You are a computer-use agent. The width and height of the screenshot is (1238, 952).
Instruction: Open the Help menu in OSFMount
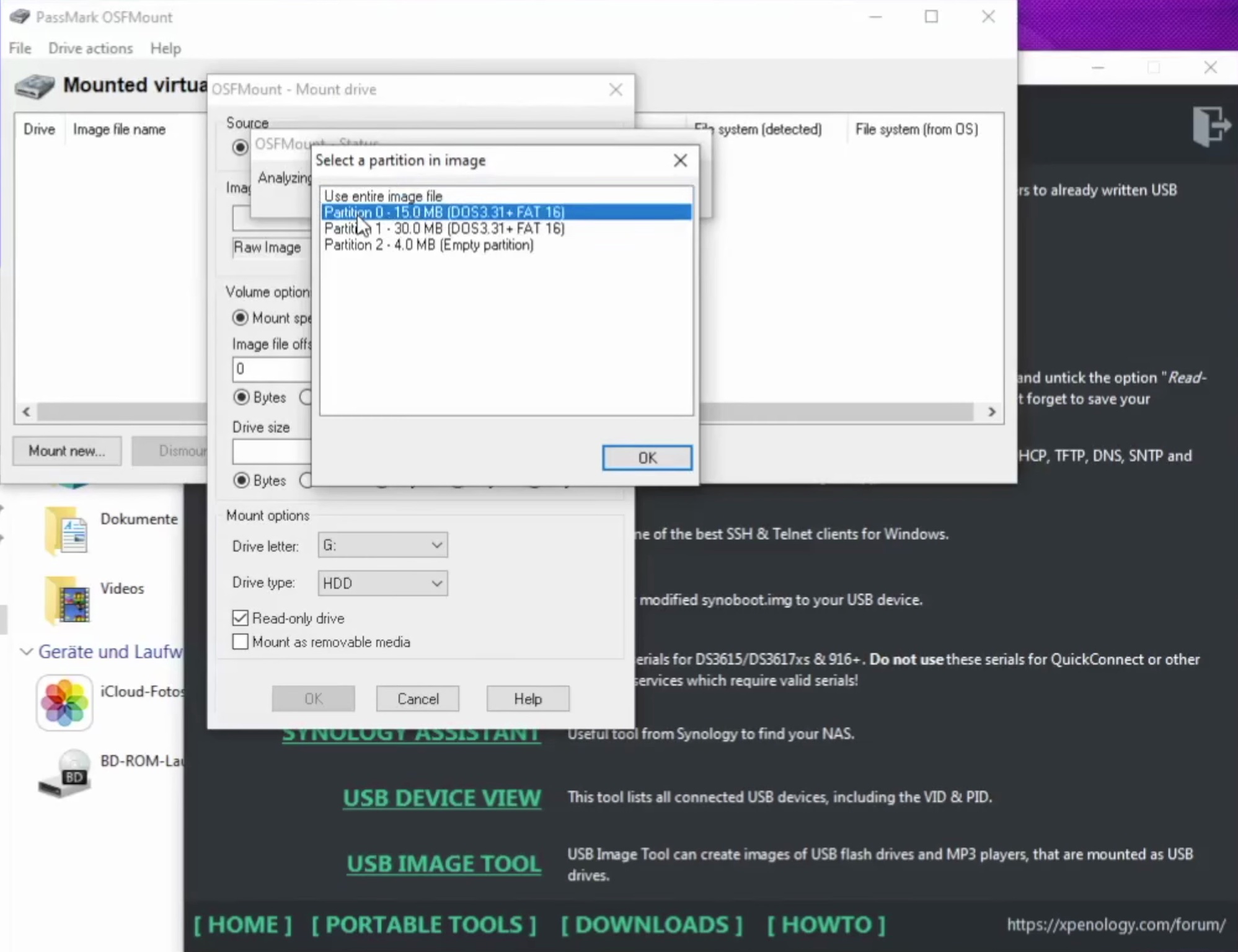(166, 48)
